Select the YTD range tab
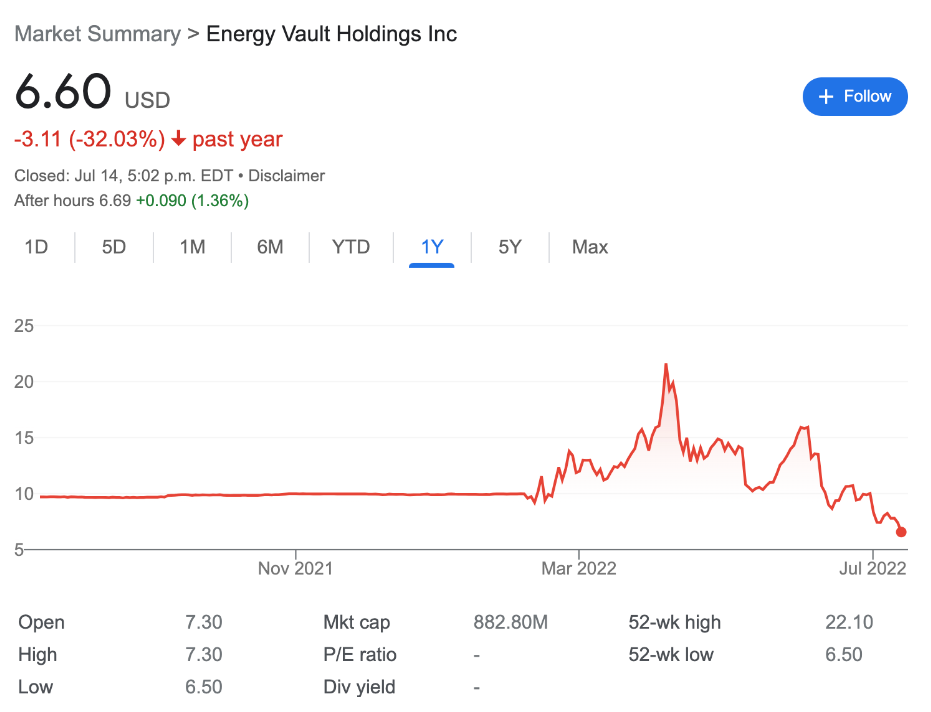 (351, 247)
